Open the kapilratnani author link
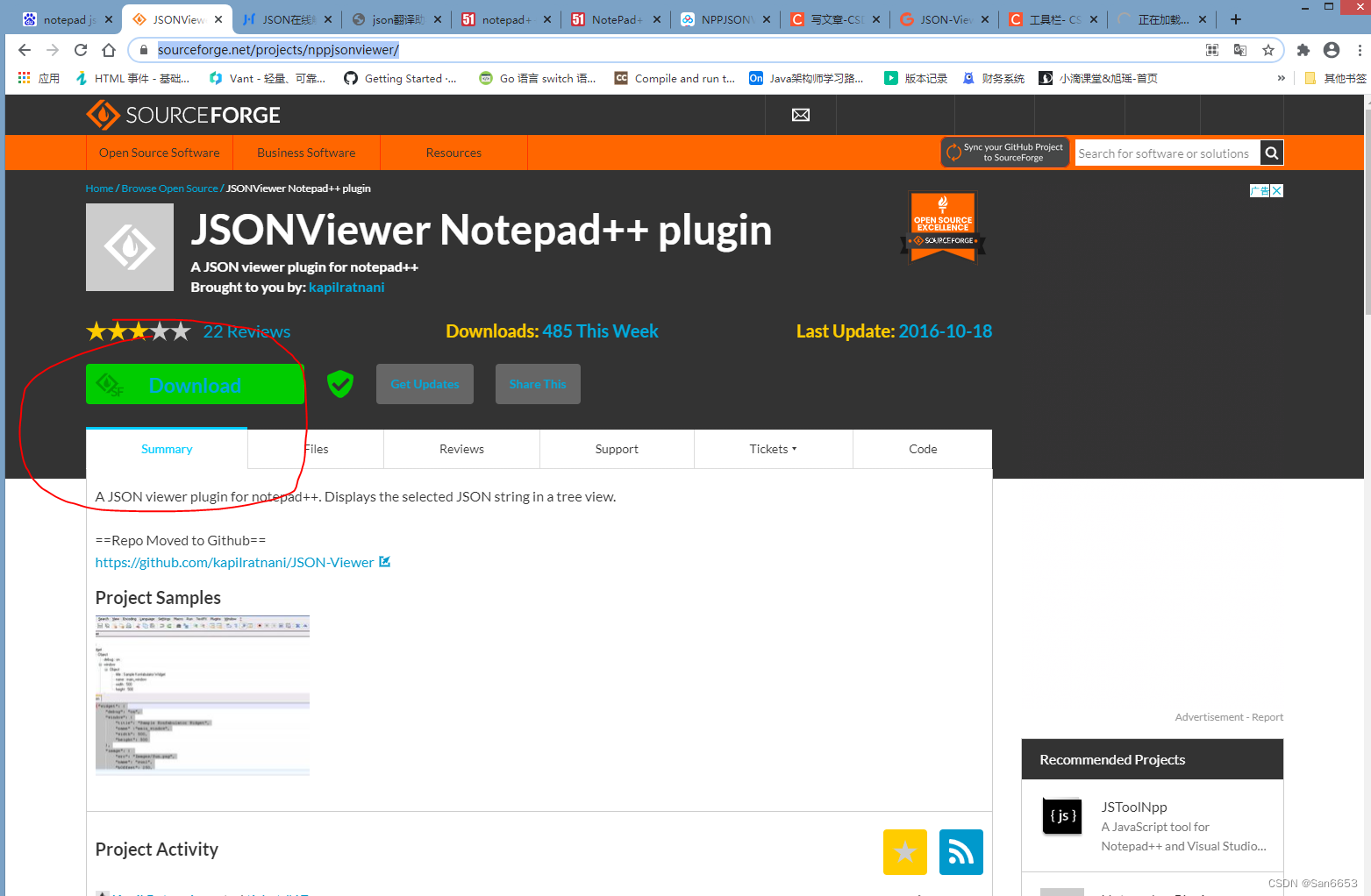The image size is (1371, 896). pos(346,288)
